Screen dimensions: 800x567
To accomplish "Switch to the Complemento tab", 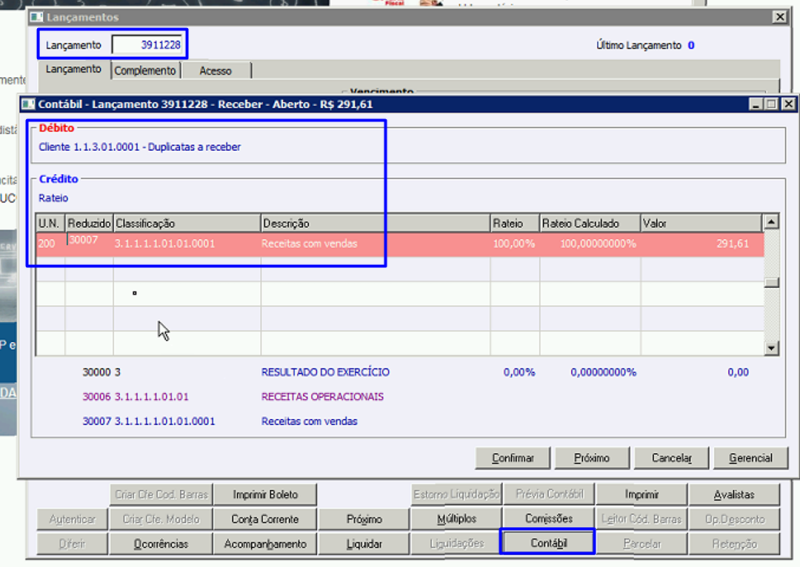I will pos(145,70).
